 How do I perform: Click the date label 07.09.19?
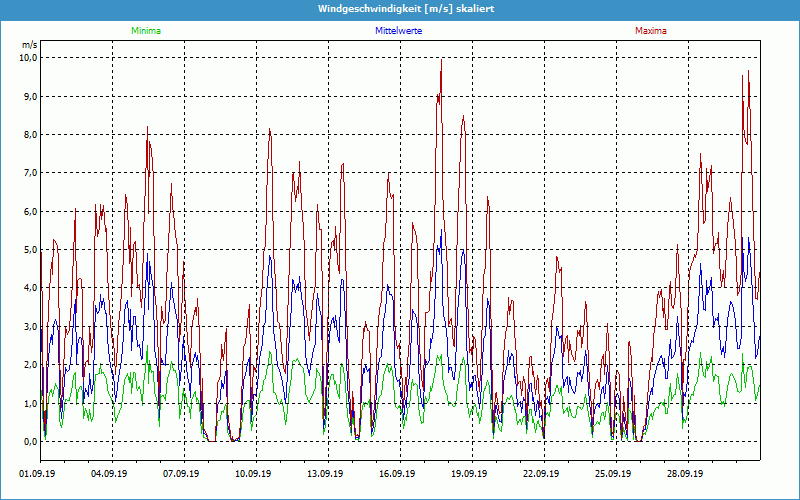coord(181,473)
